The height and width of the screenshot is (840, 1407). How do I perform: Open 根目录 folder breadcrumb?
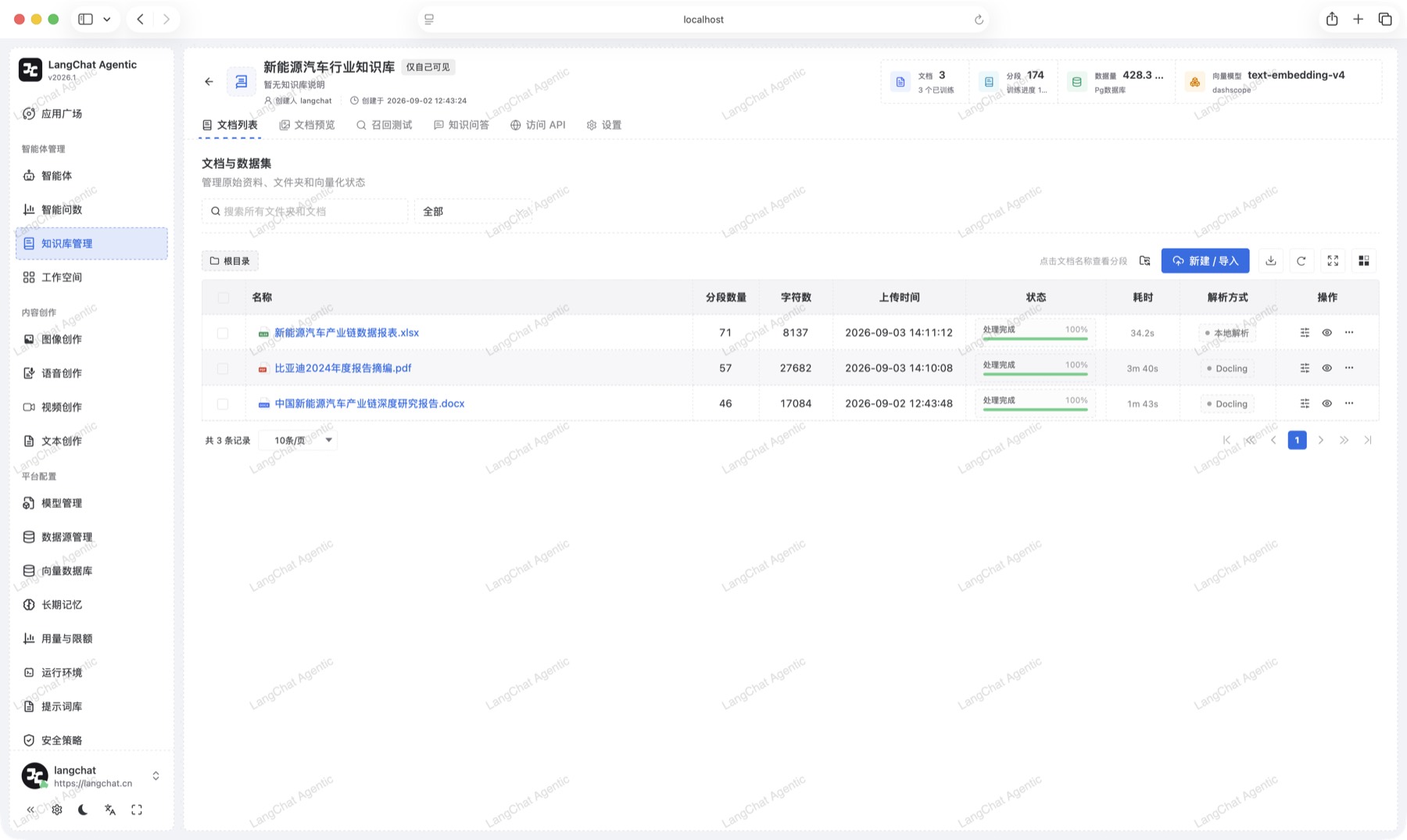(230, 261)
